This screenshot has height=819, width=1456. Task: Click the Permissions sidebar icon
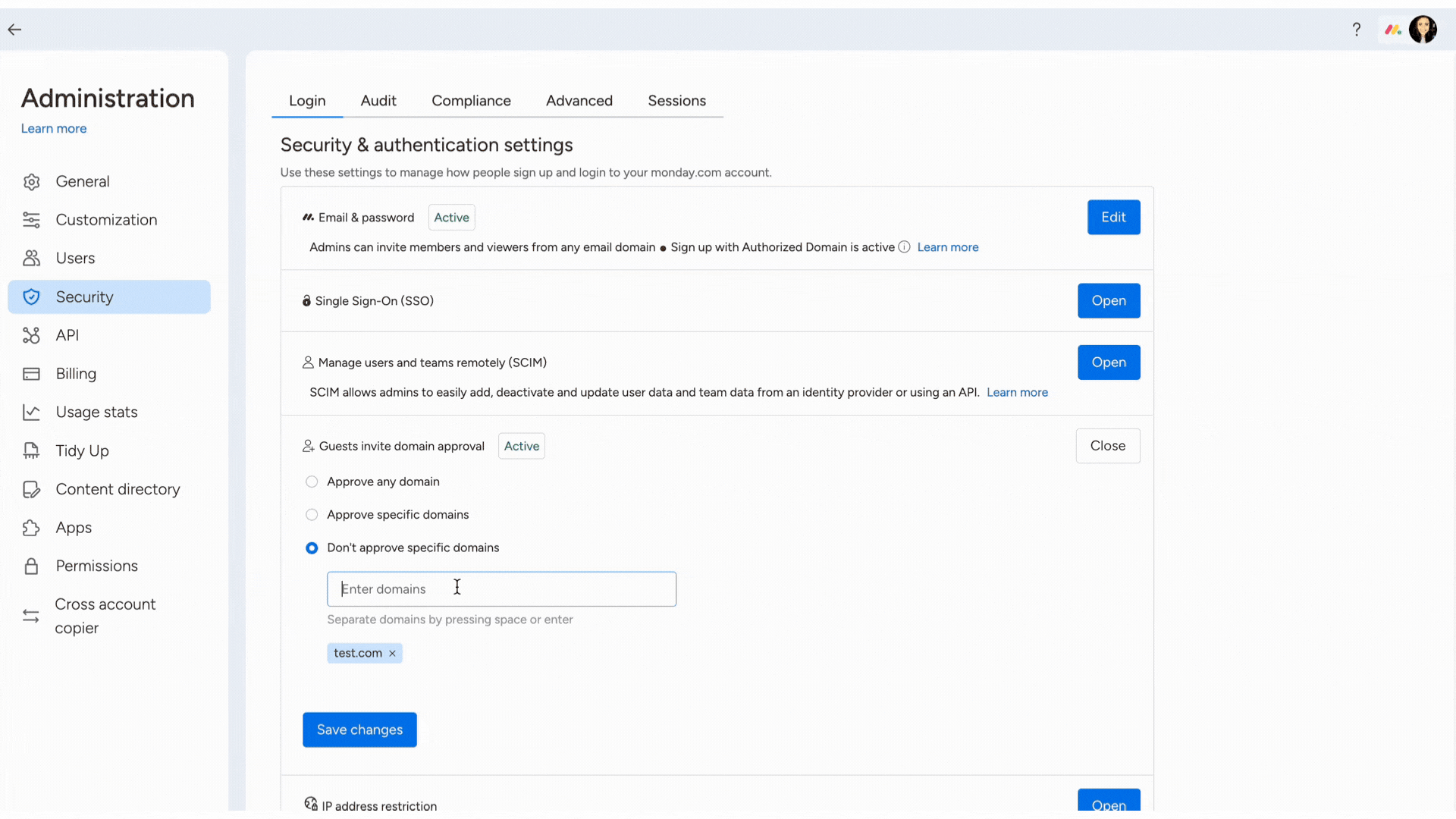31,565
